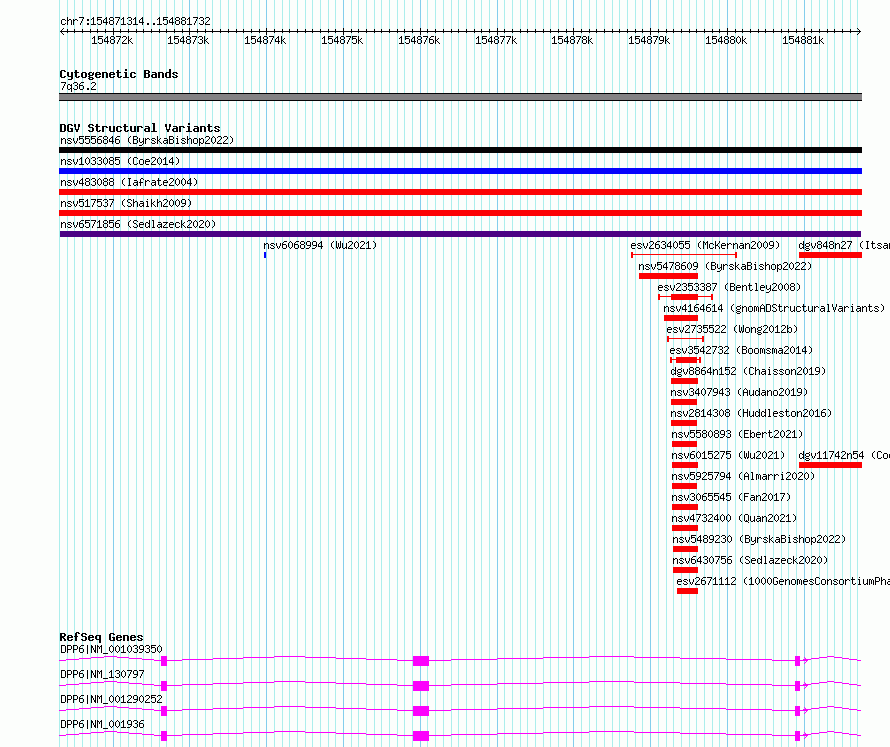Click nsv5489230 (ByrskaBishop2022) variant label
The height and width of the screenshot is (747, 890).
pyautogui.click(x=759, y=539)
